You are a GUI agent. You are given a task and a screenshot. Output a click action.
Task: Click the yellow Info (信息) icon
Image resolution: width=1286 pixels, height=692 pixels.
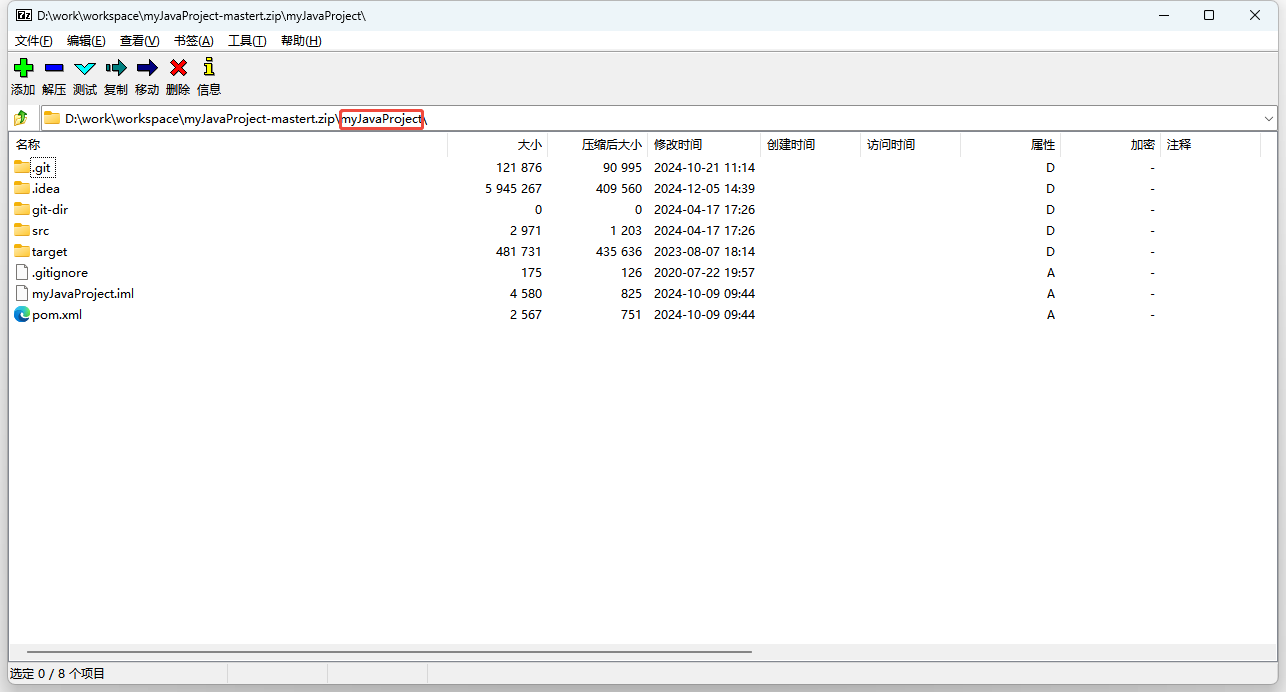tap(209, 68)
